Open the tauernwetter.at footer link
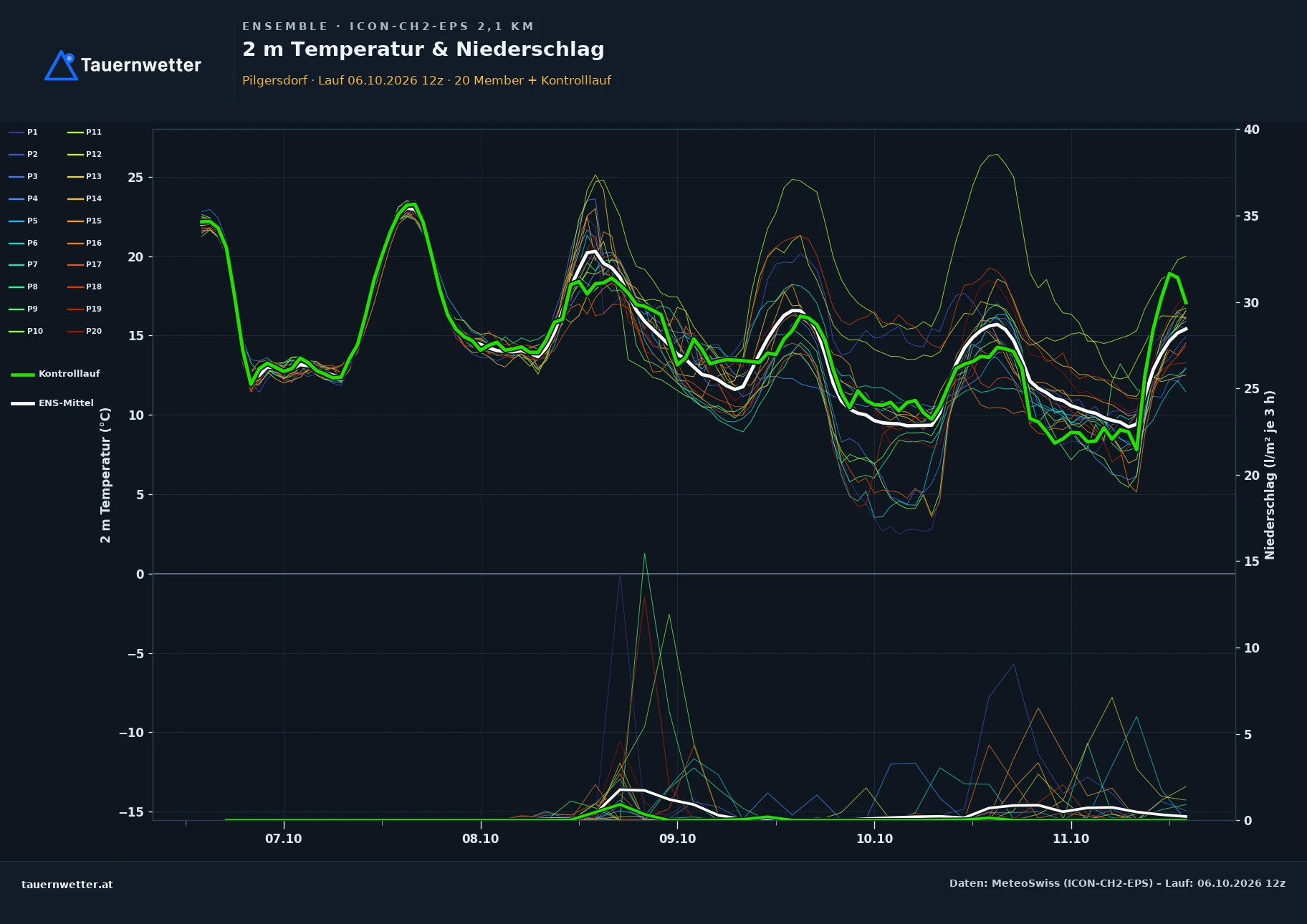This screenshot has width=1307, height=924. coord(67,885)
